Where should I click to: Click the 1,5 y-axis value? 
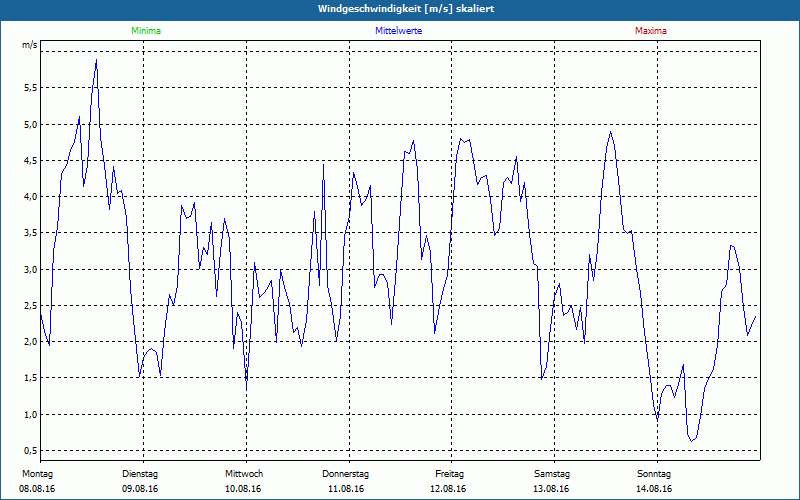(31, 378)
